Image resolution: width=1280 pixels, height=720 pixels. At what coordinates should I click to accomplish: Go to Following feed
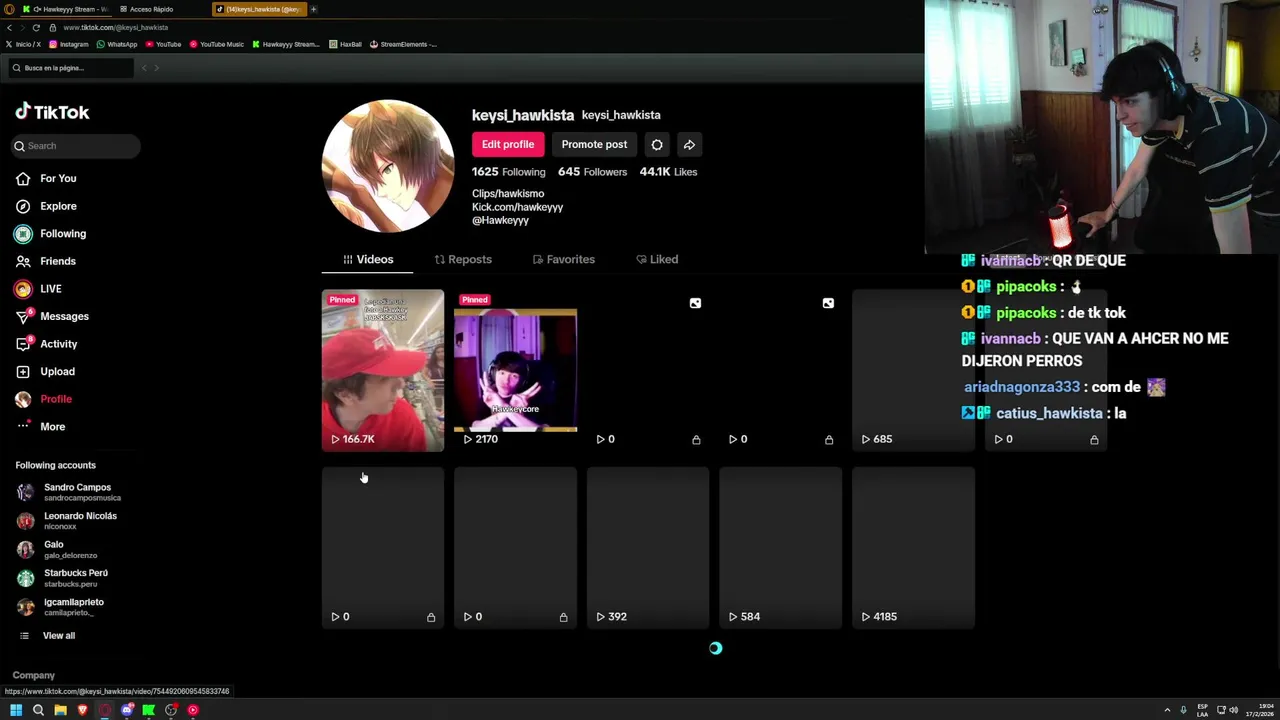coord(50,233)
